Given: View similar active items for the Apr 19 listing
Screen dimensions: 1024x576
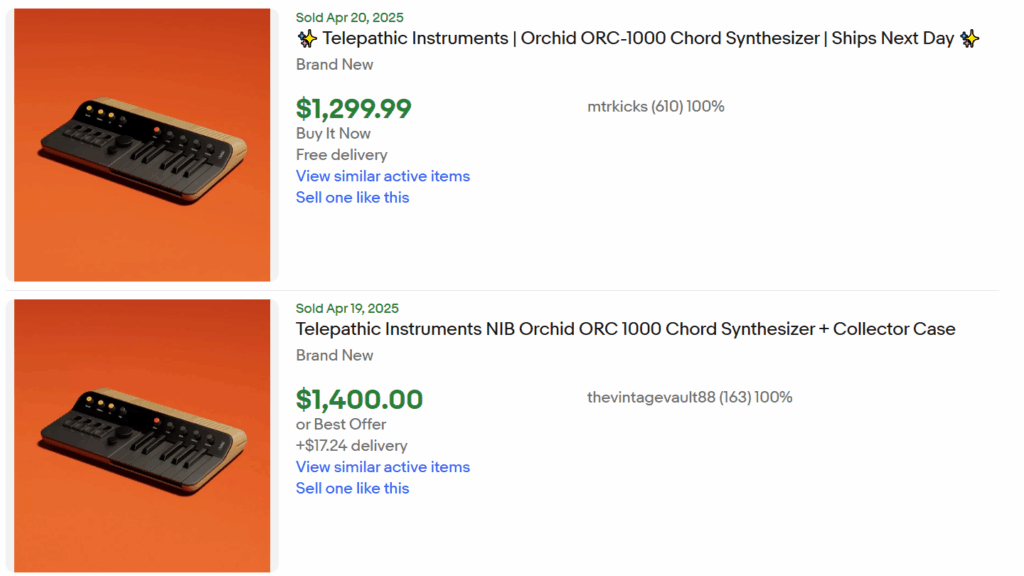Looking at the screenshot, I should (x=382, y=467).
